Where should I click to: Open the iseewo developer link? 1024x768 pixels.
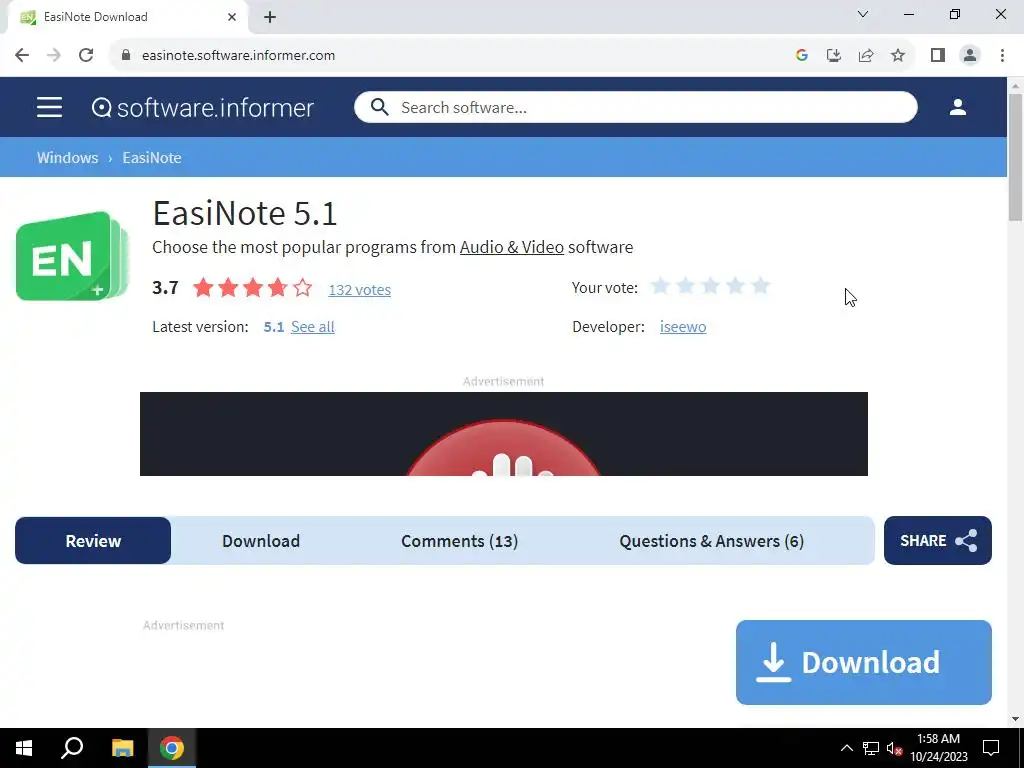click(x=682, y=327)
